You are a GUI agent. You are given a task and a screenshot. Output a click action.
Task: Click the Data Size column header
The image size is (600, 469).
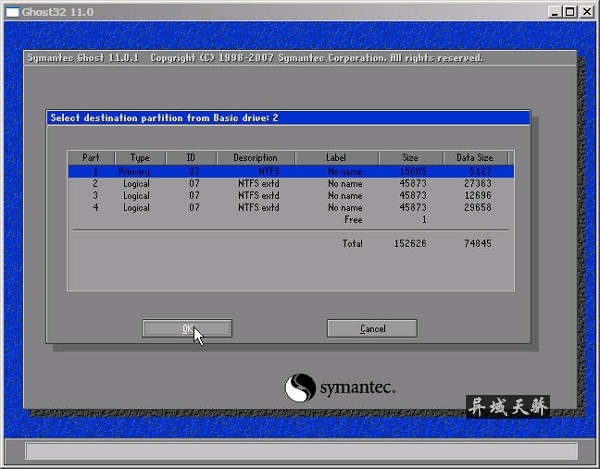pyautogui.click(x=475, y=158)
